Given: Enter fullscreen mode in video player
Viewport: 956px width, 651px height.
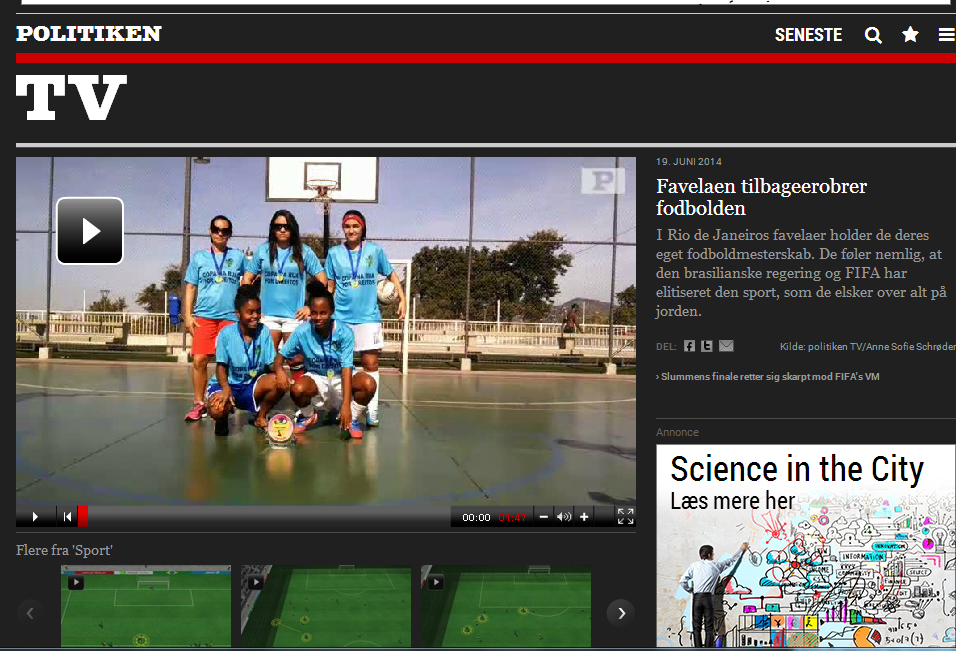Looking at the screenshot, I should [625, 516].
